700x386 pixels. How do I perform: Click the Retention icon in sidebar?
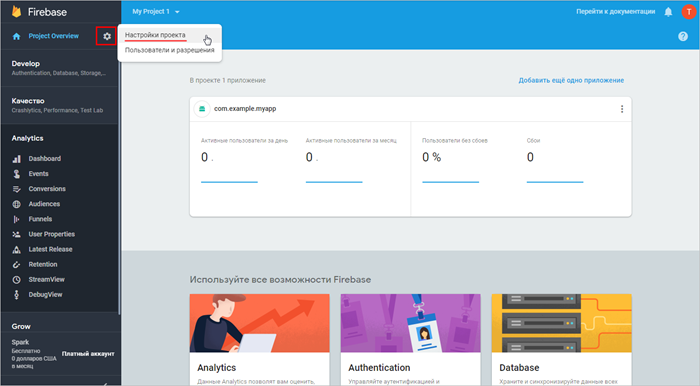pos(17,265)
